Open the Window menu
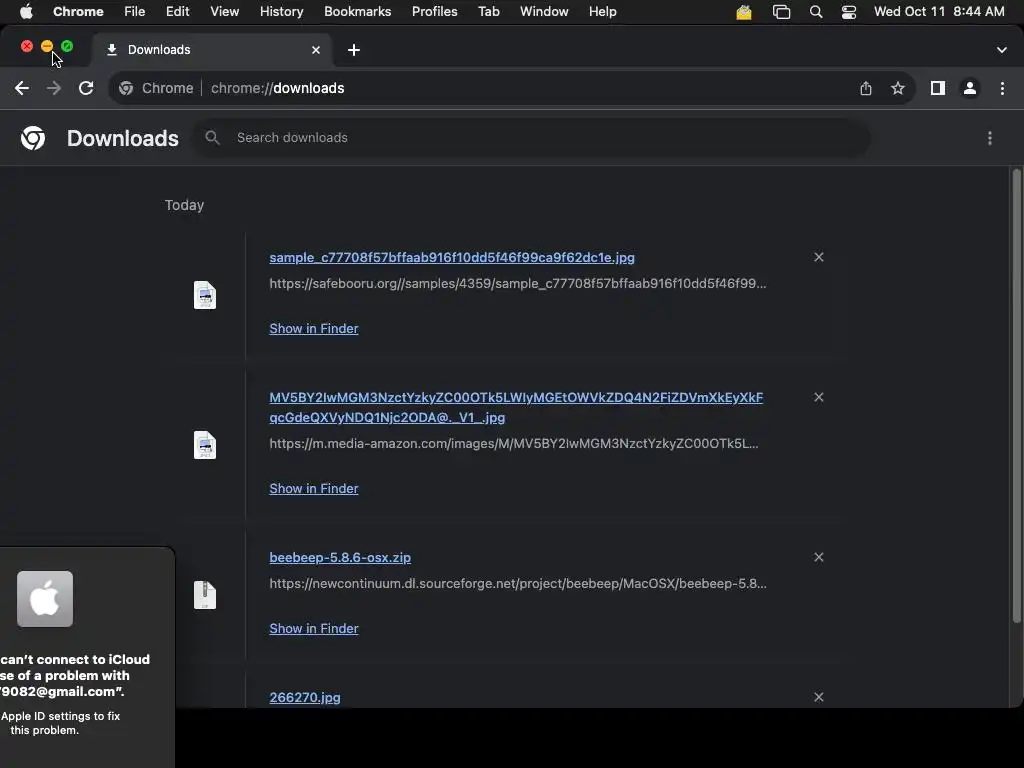 pos(544,12)
